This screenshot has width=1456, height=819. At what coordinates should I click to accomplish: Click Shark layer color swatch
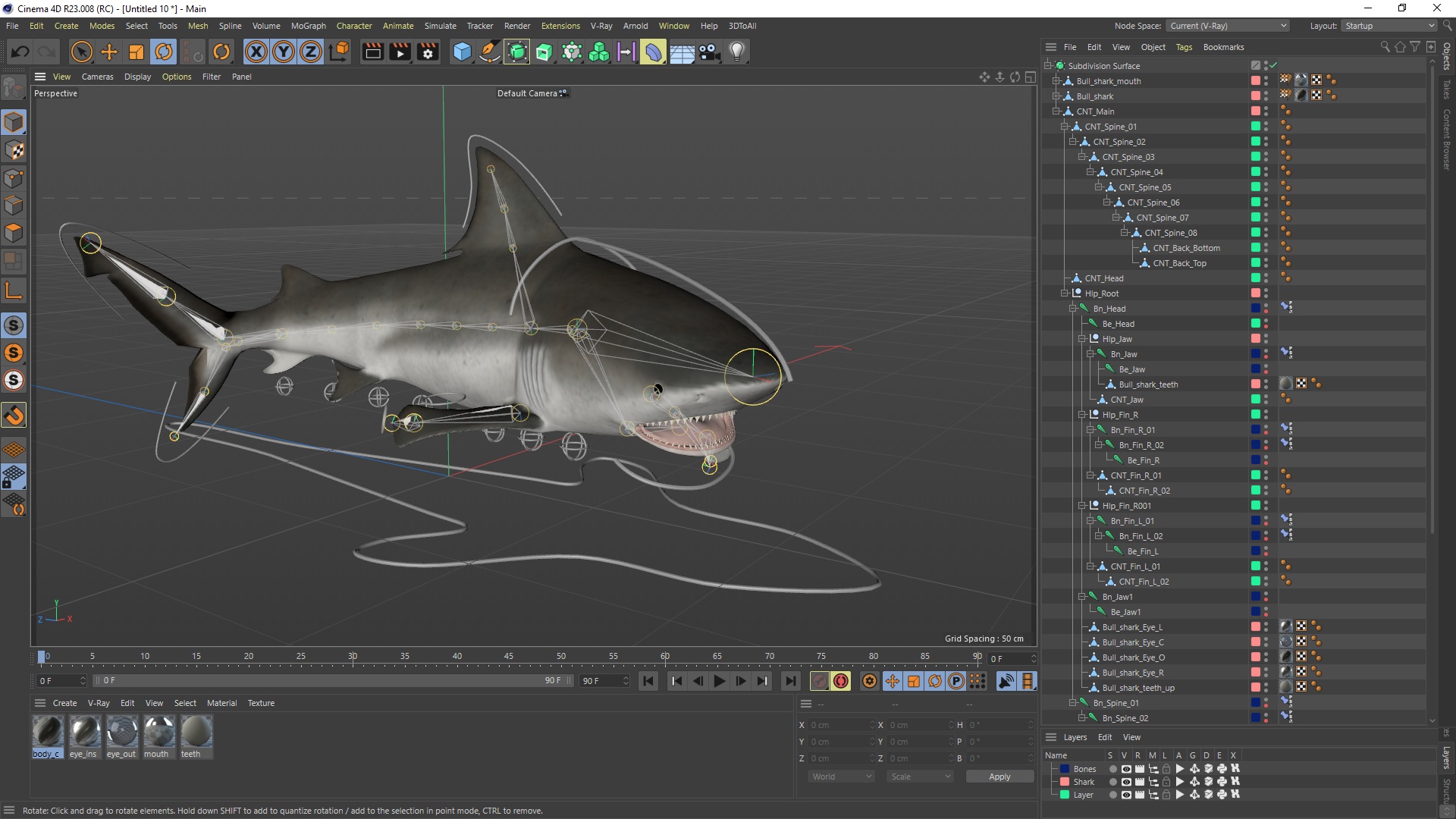(x=1065, y=782)
